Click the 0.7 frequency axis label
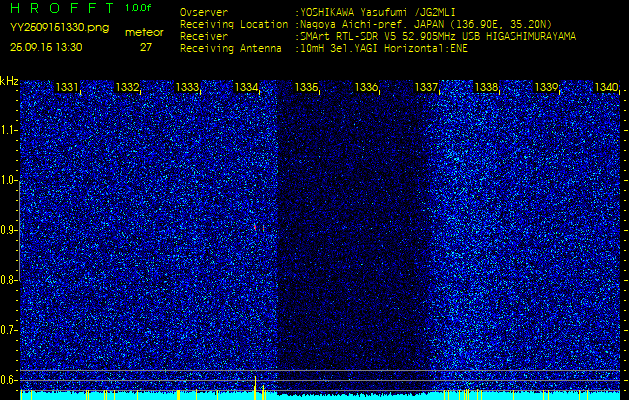The image size is (629, 400). pos(8,330)
